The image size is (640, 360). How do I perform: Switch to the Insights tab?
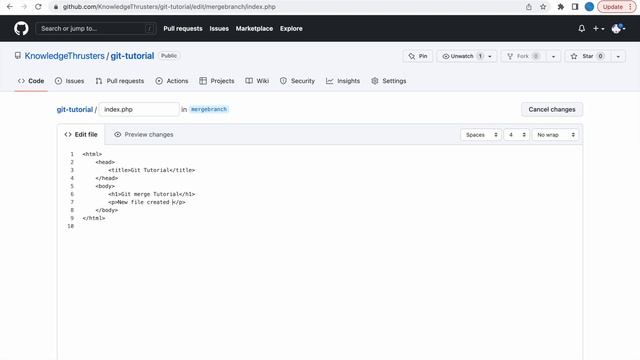[343, 81]
